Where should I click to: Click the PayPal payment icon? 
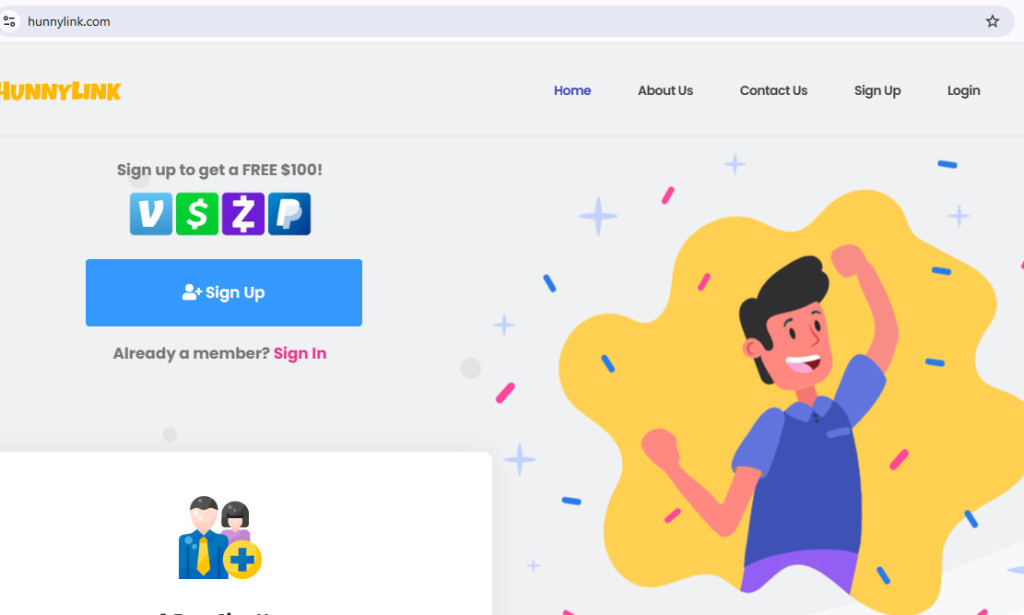tap(289, 213)
